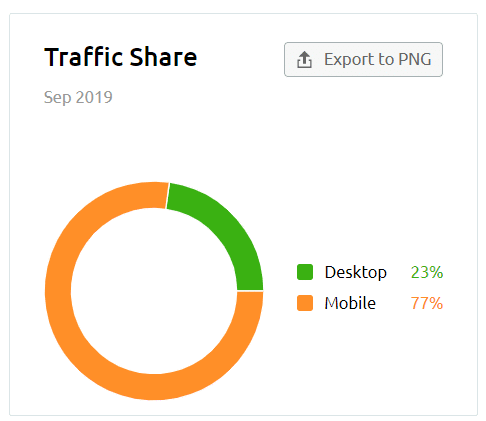The height and width of the screenshot is (421, 486).
Task: Select the green Desktop legend swatch
Action: point(305,272)
